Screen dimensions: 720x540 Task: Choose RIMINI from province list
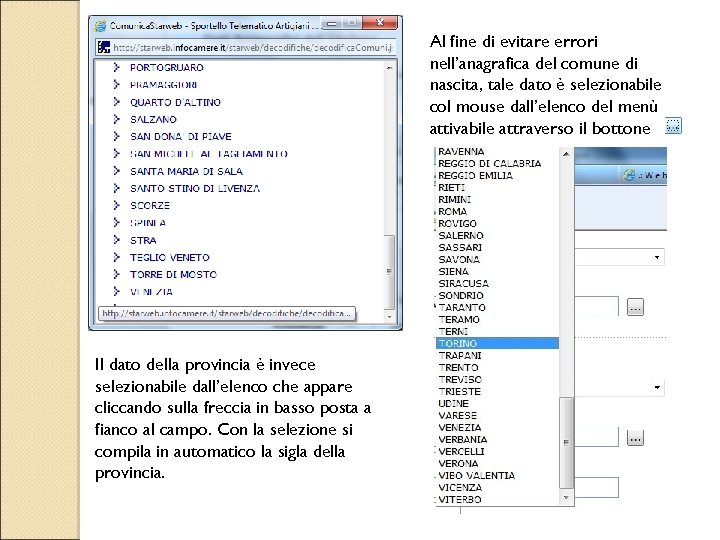pos(454,199)
